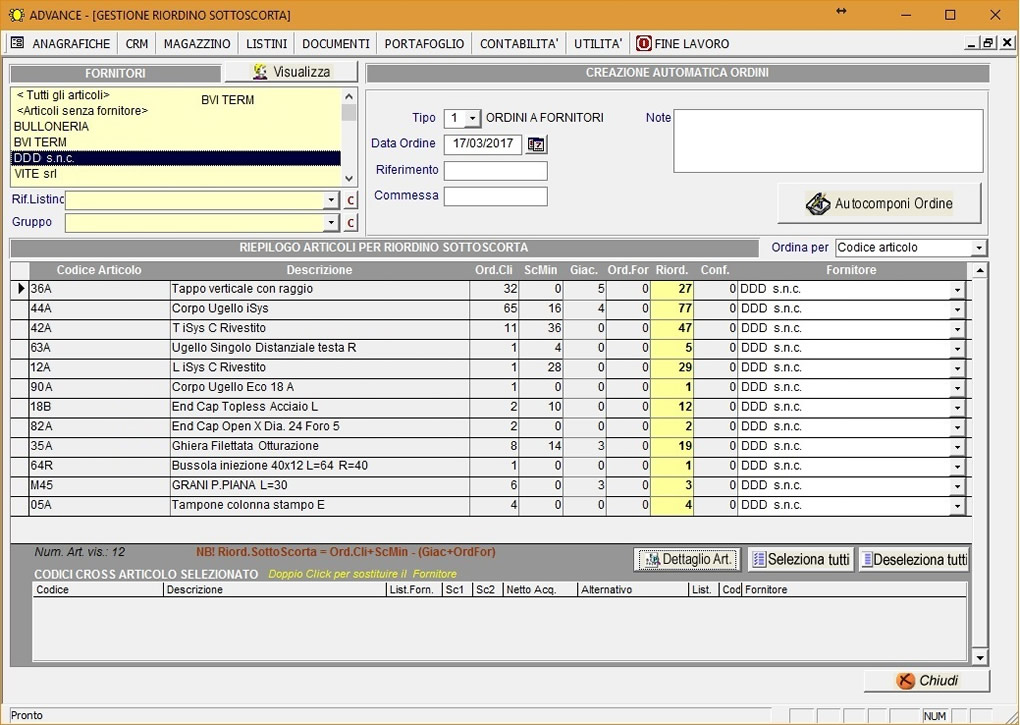Screen dimensions: 1020x725
Task: Expand the Rif.Listino combo box
Action: tap(331, 200)
